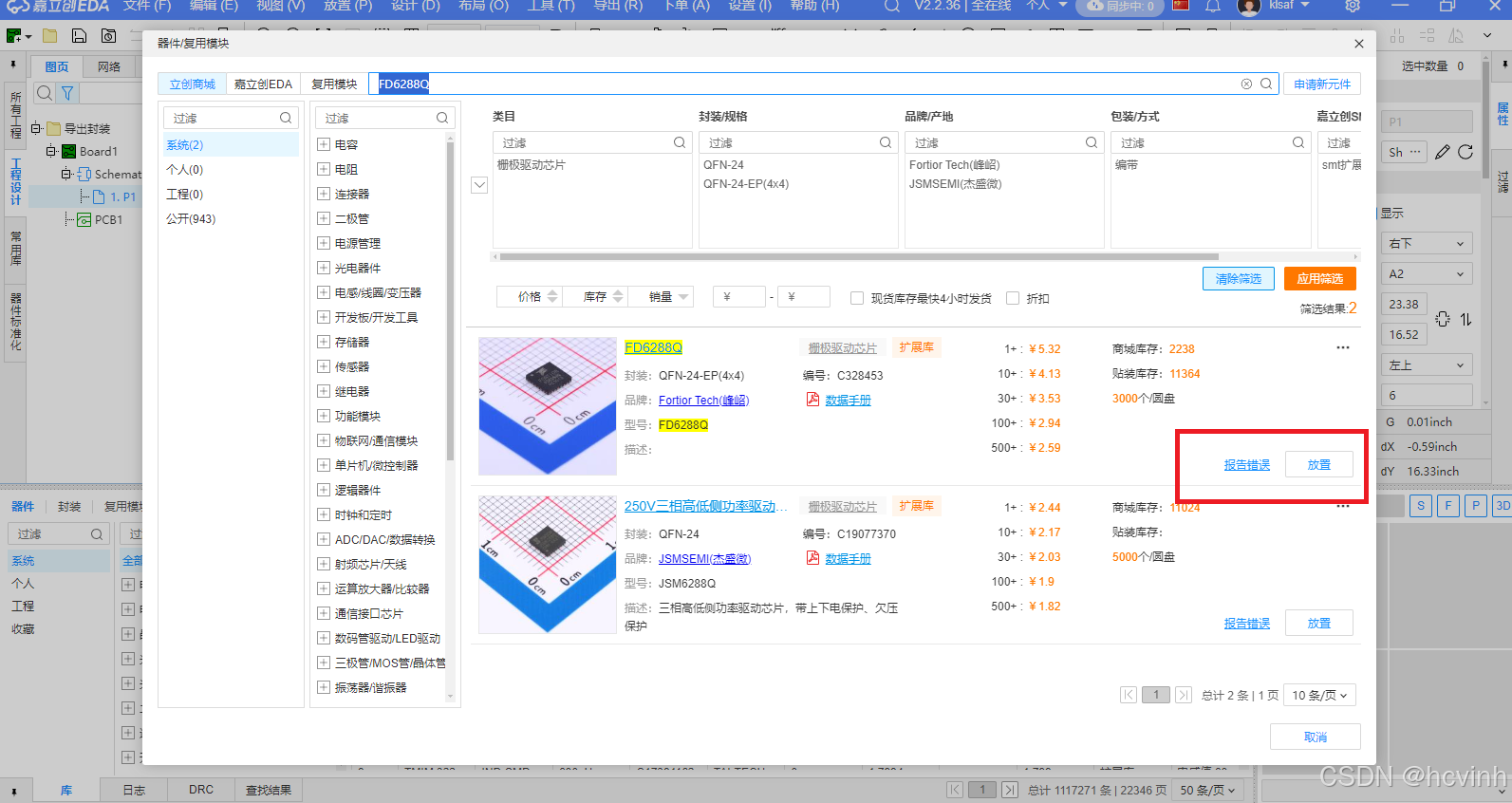Click the filter columns horizontal scrollbar
This screenshot has height=803, width=1512.
859,256
